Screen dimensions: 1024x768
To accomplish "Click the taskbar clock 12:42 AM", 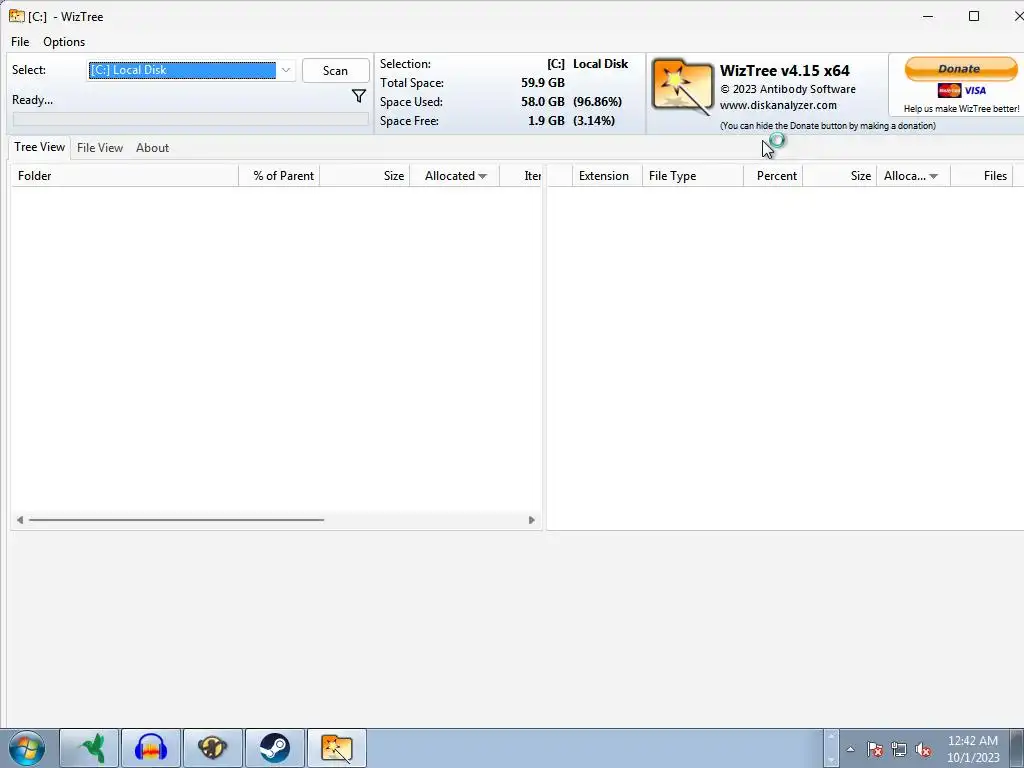I will tap(972, 741).
